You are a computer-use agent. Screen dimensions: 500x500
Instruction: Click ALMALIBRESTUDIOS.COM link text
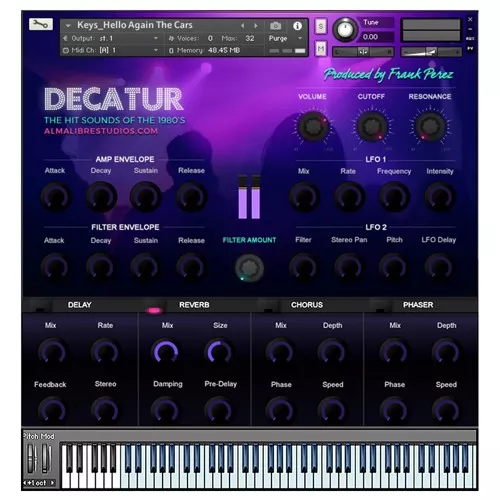tap(101, 131)
